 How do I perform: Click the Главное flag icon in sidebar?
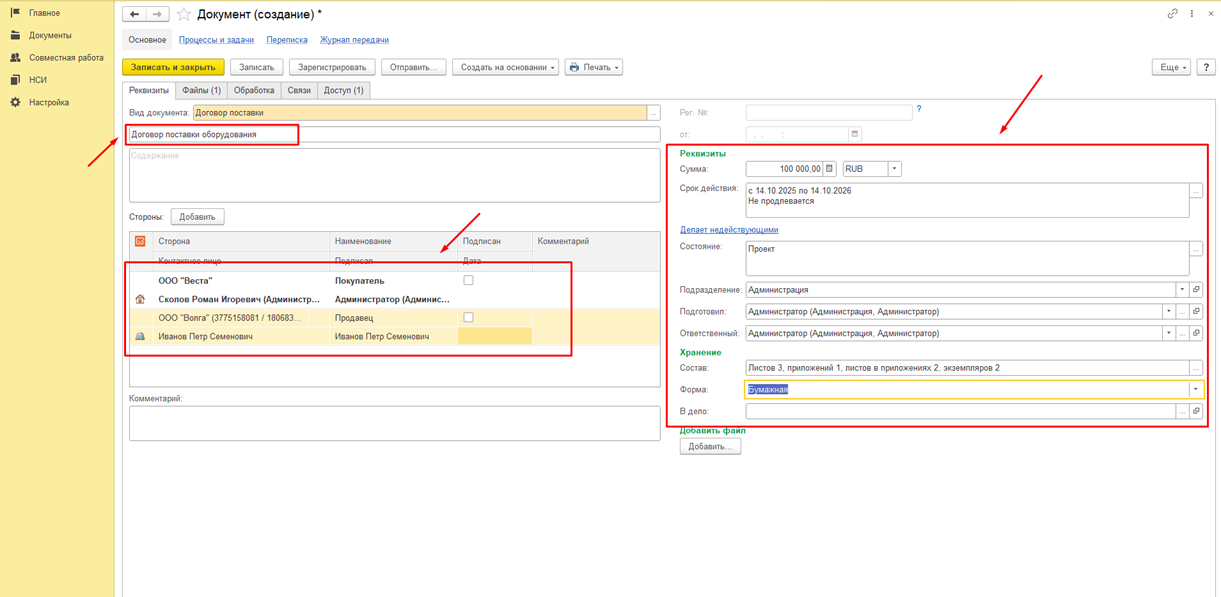[x=15, y=13]
